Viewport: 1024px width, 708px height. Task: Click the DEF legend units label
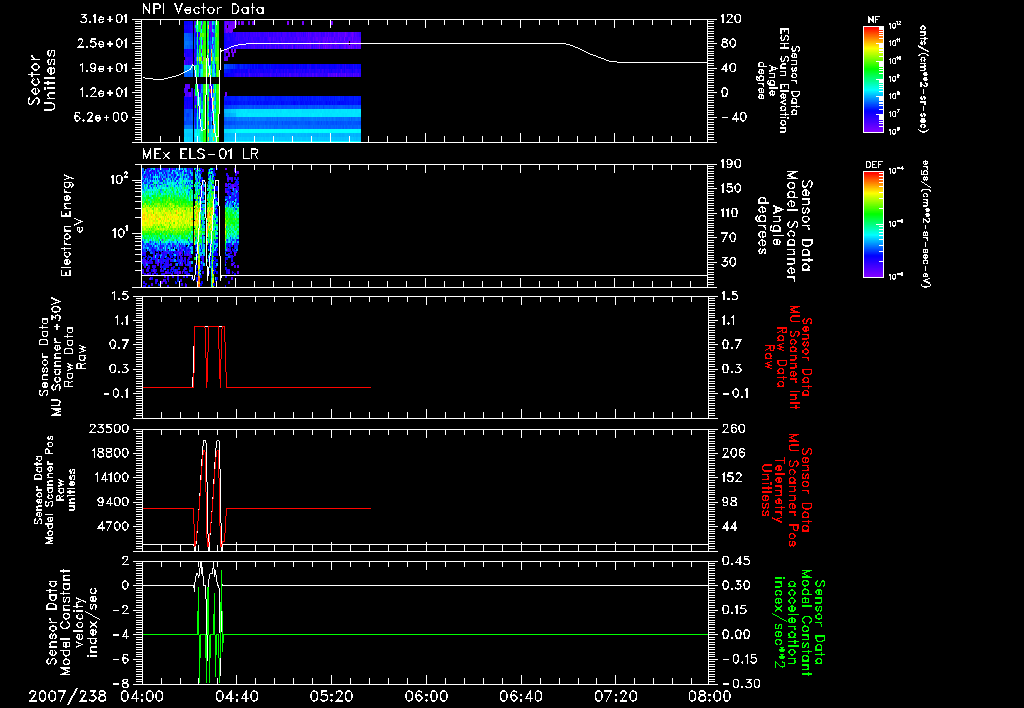point(926,223)
